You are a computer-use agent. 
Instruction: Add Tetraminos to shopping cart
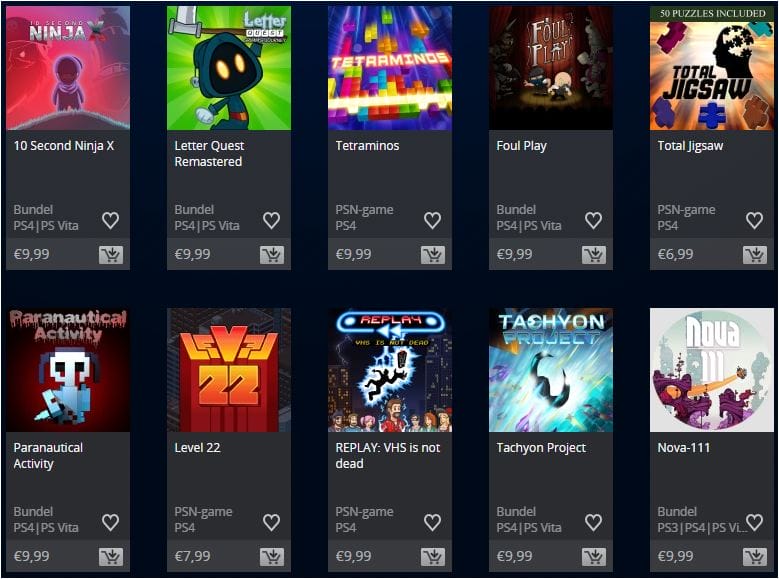pyautogui.click(x=433, y=255)
